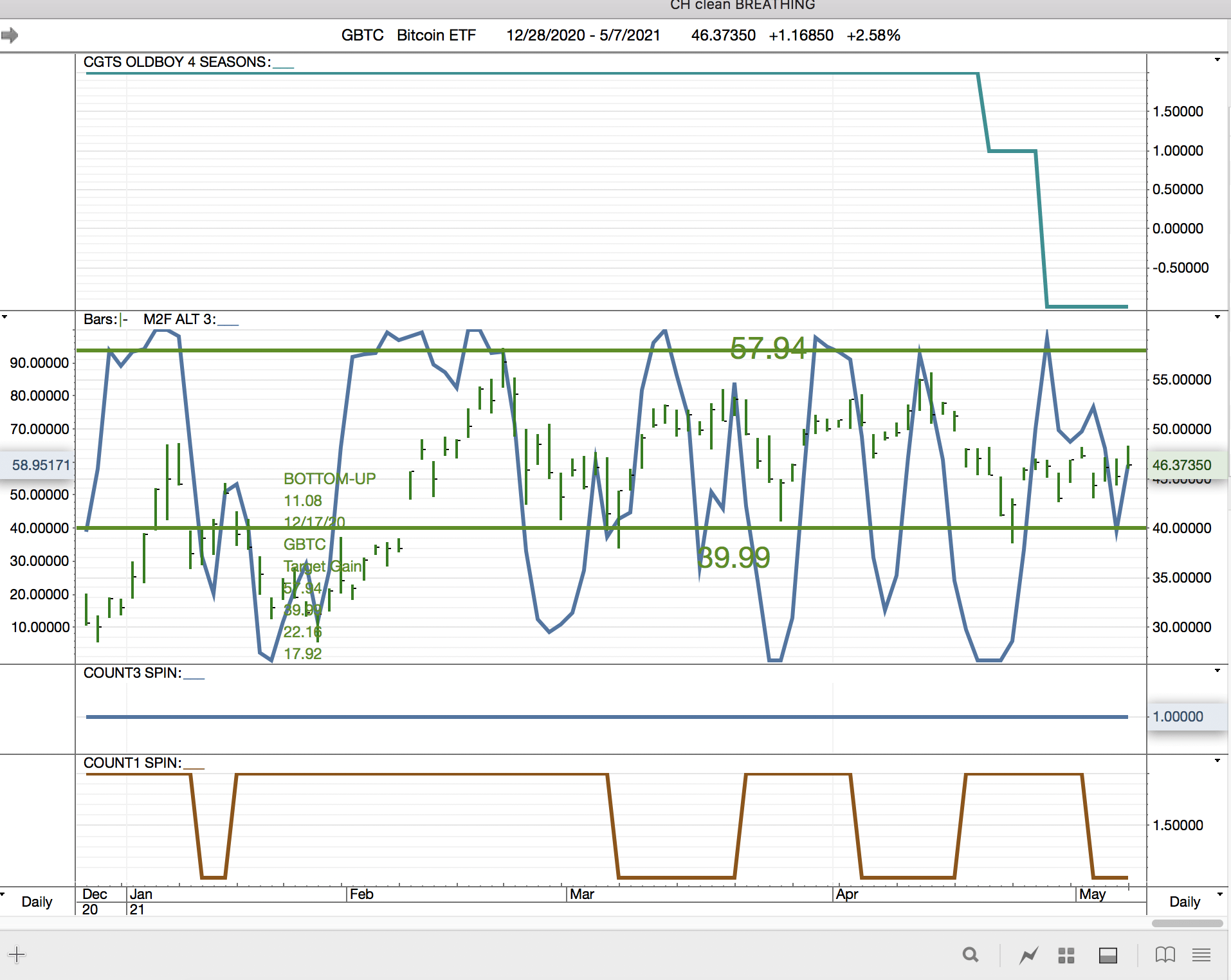Click the gray arrow icon at top left
The height and width of the screenshot is (980, 1231).
[10, 35]
